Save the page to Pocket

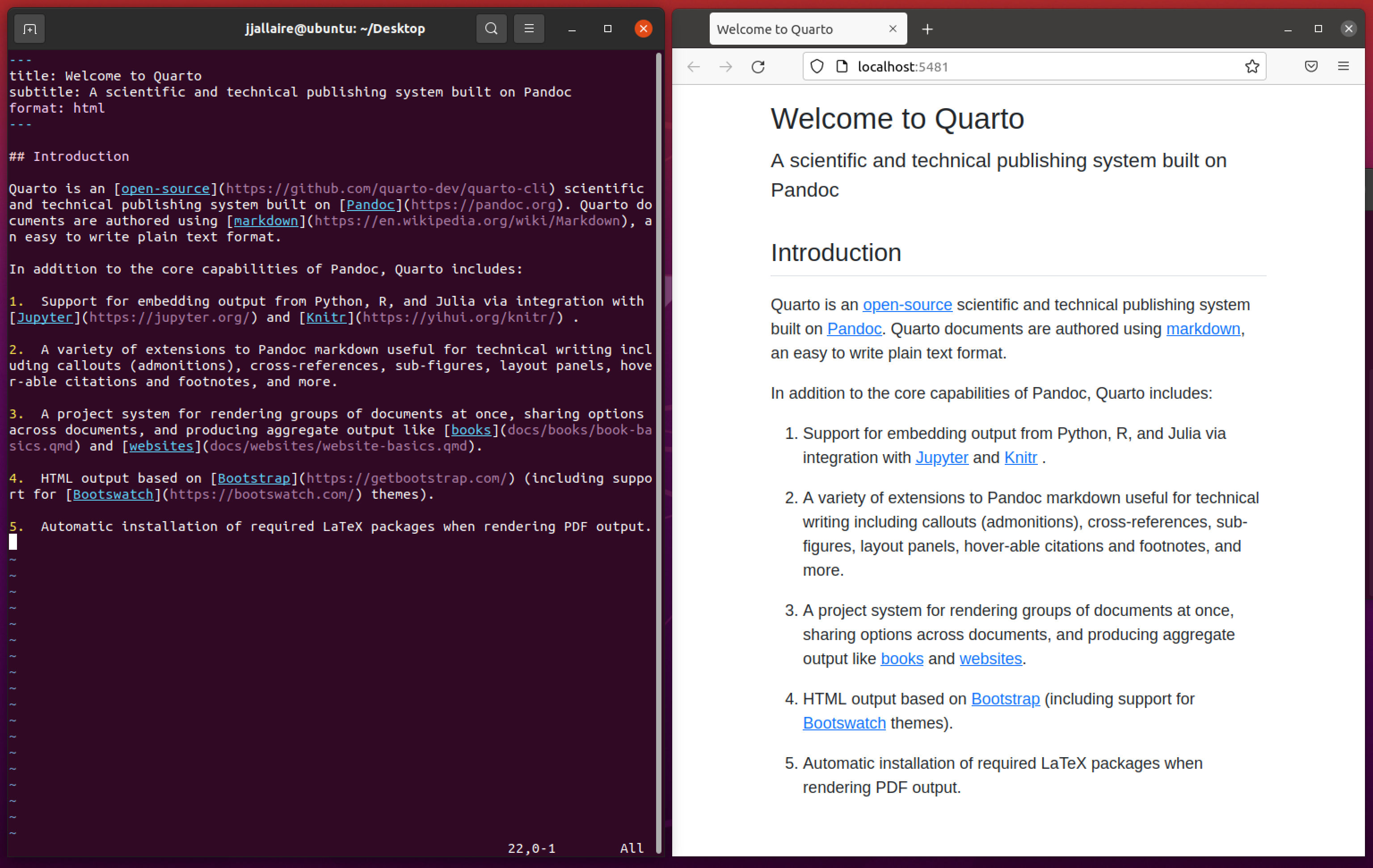tap(1311, 66)
